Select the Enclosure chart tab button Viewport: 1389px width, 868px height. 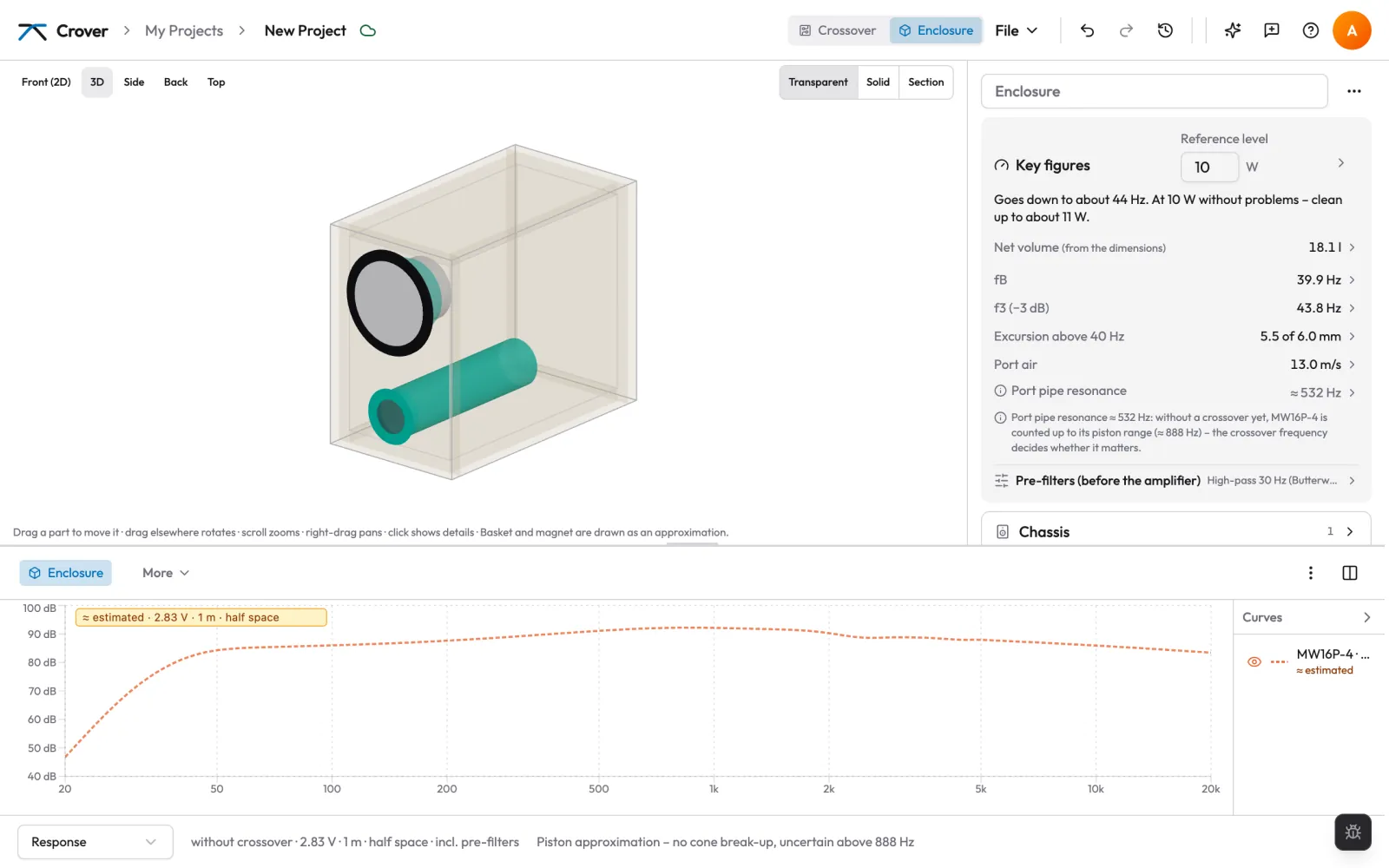[x=66, y=573]
